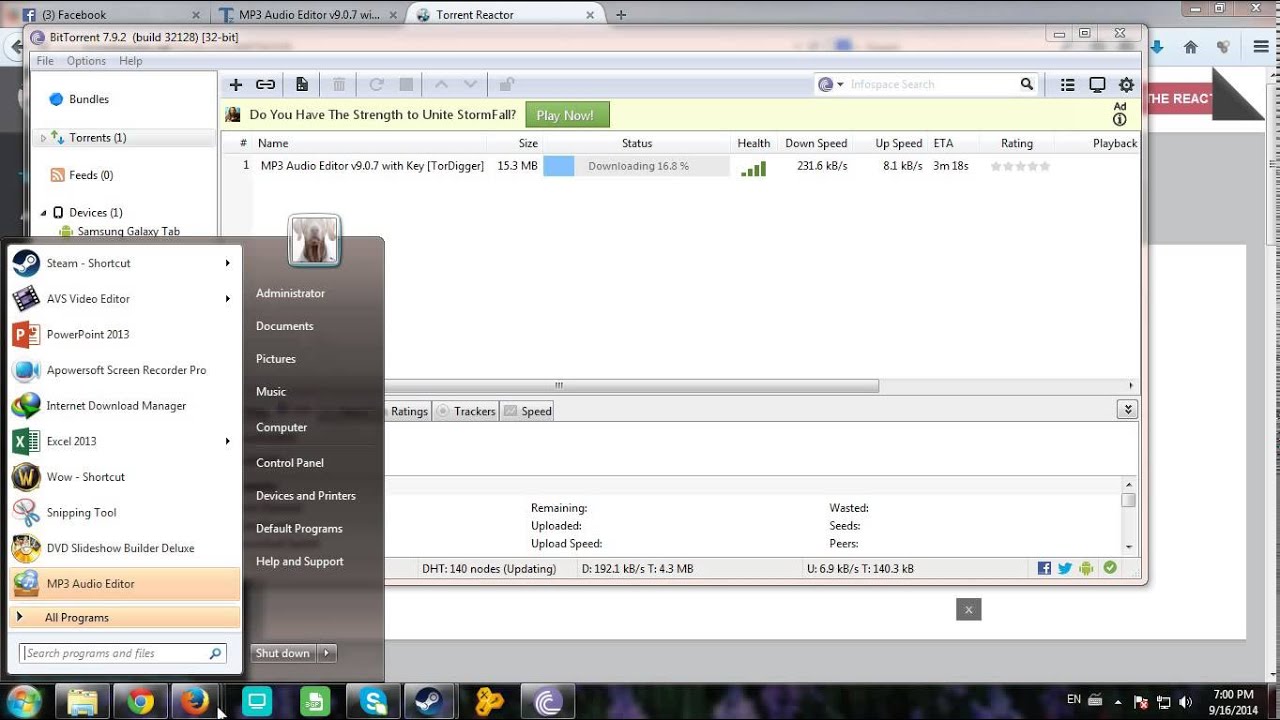Open search provider dropdown arrow
The image size is (1280, 720).
click(x=841, y=85)
